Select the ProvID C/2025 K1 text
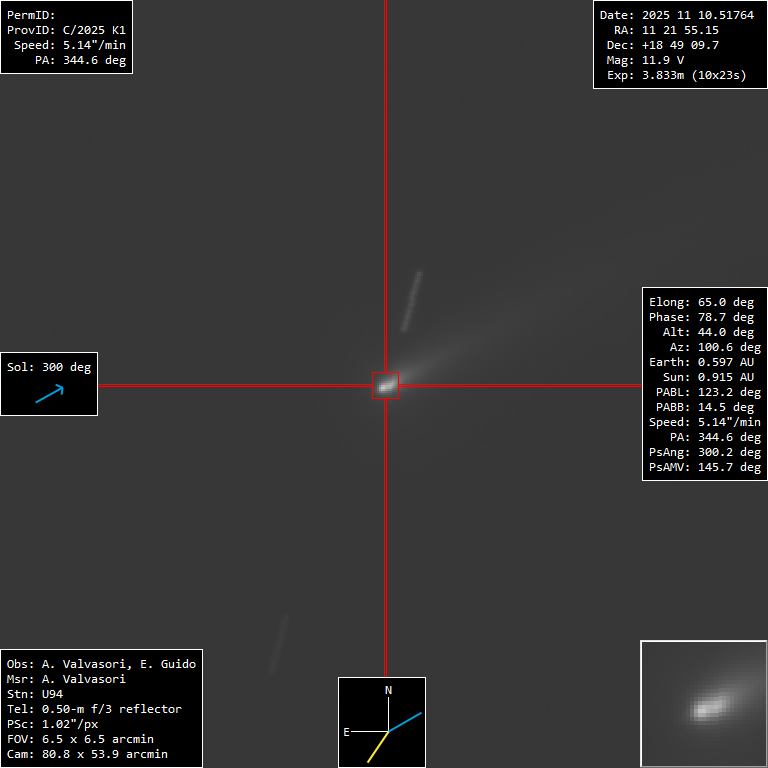 tap(66, 31)
